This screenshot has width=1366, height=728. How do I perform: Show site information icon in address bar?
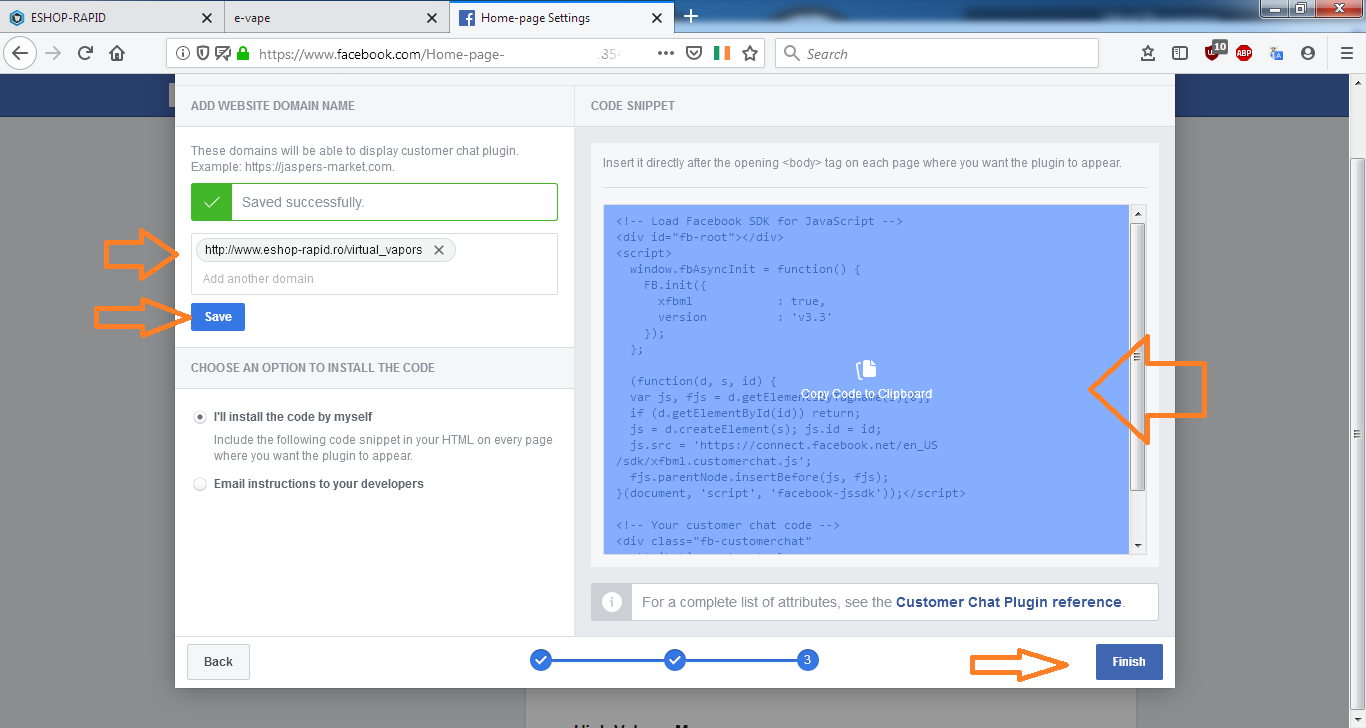point(183,54)
